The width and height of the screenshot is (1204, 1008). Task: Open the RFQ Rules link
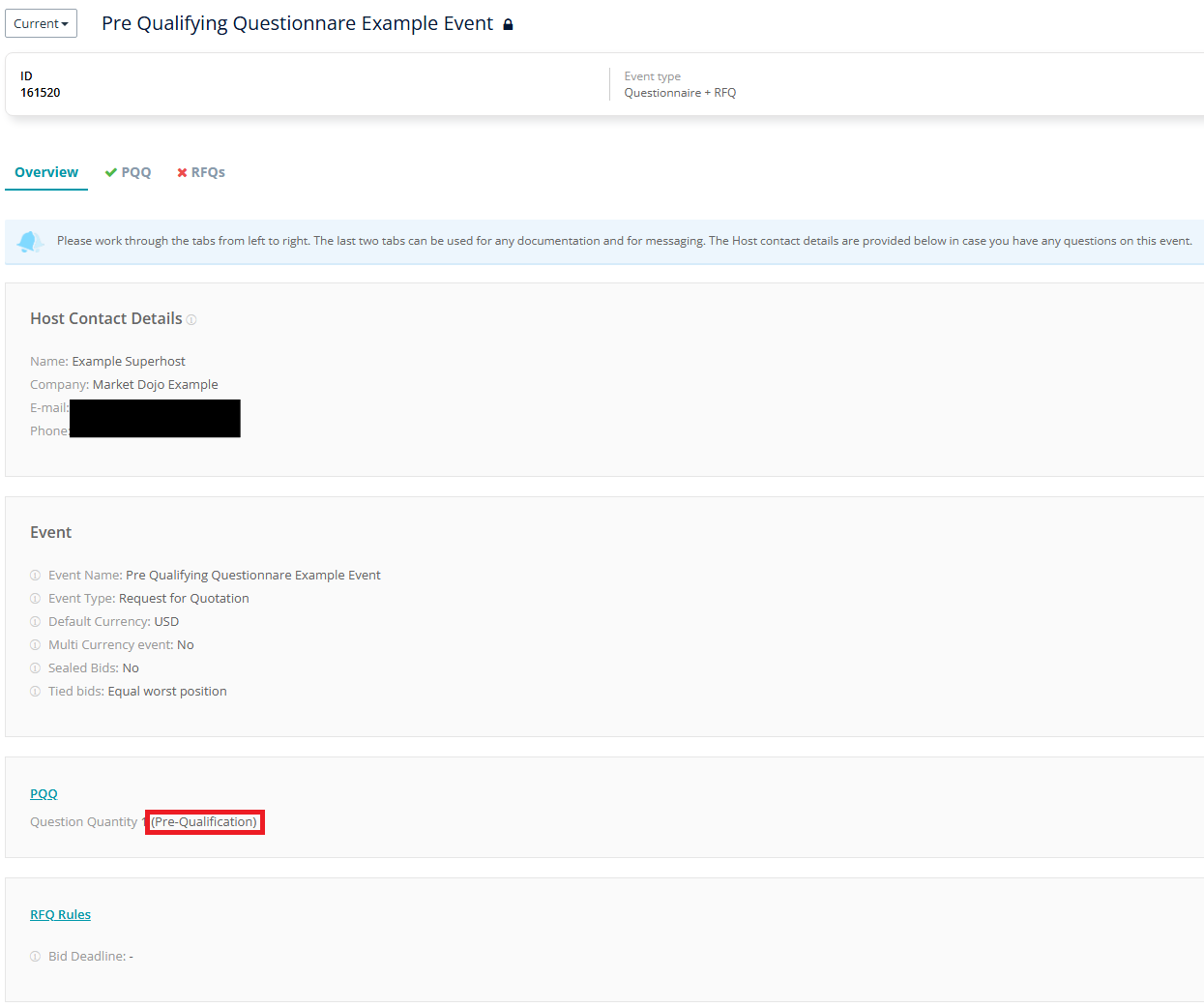coord(60,915)
